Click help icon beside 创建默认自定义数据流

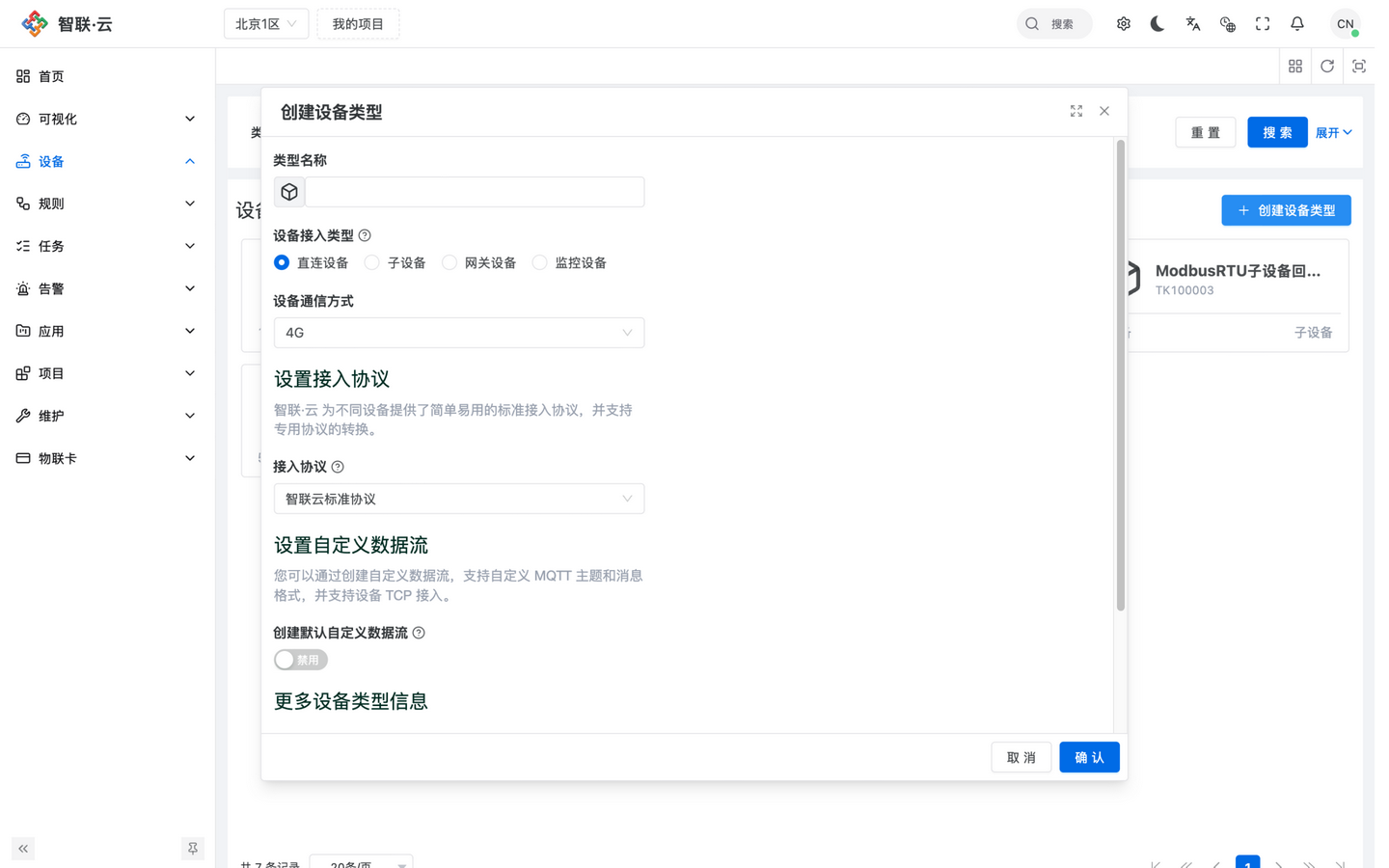[419, 633]
